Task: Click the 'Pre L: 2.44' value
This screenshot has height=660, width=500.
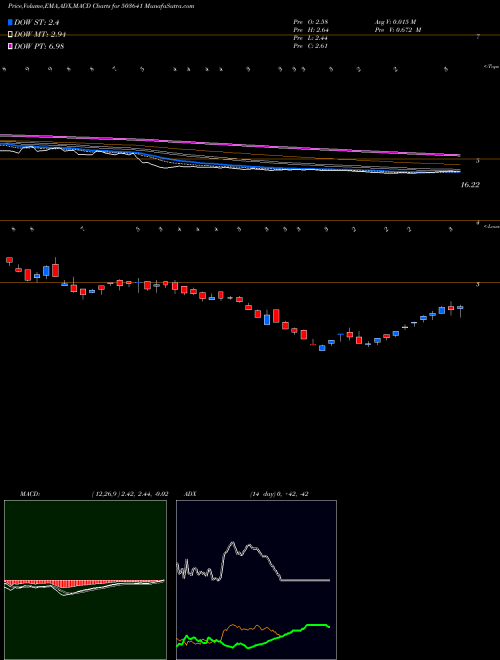Action: (x=311, y=38)
